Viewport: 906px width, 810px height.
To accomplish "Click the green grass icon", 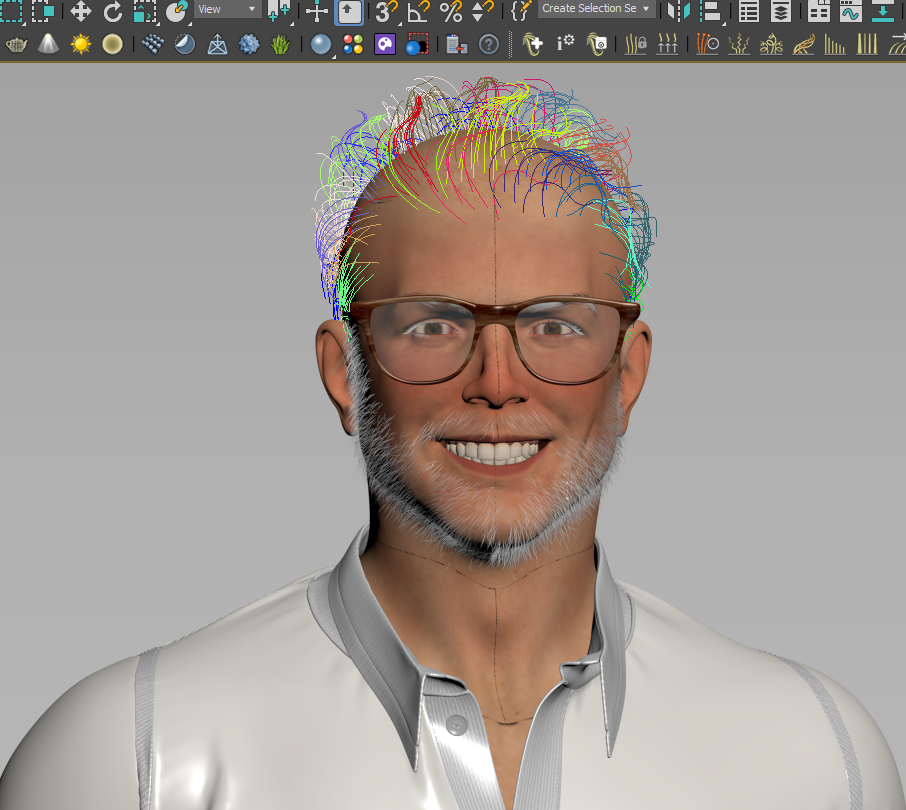I will (282, 44).
